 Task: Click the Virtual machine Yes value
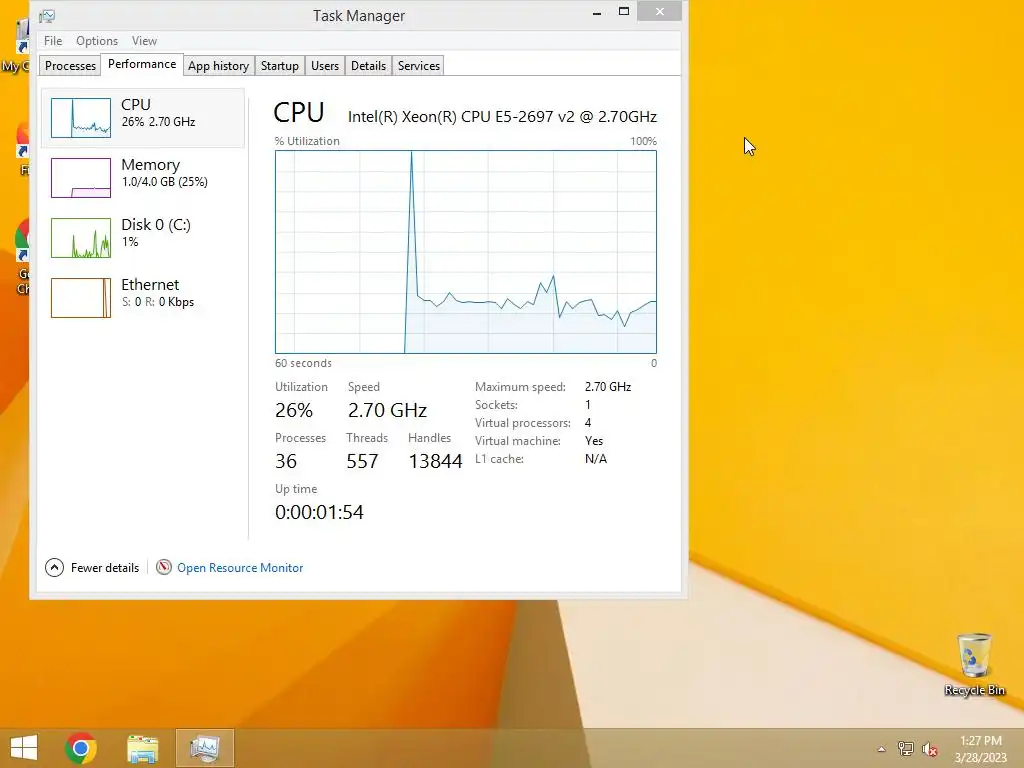tap(594, 441)
